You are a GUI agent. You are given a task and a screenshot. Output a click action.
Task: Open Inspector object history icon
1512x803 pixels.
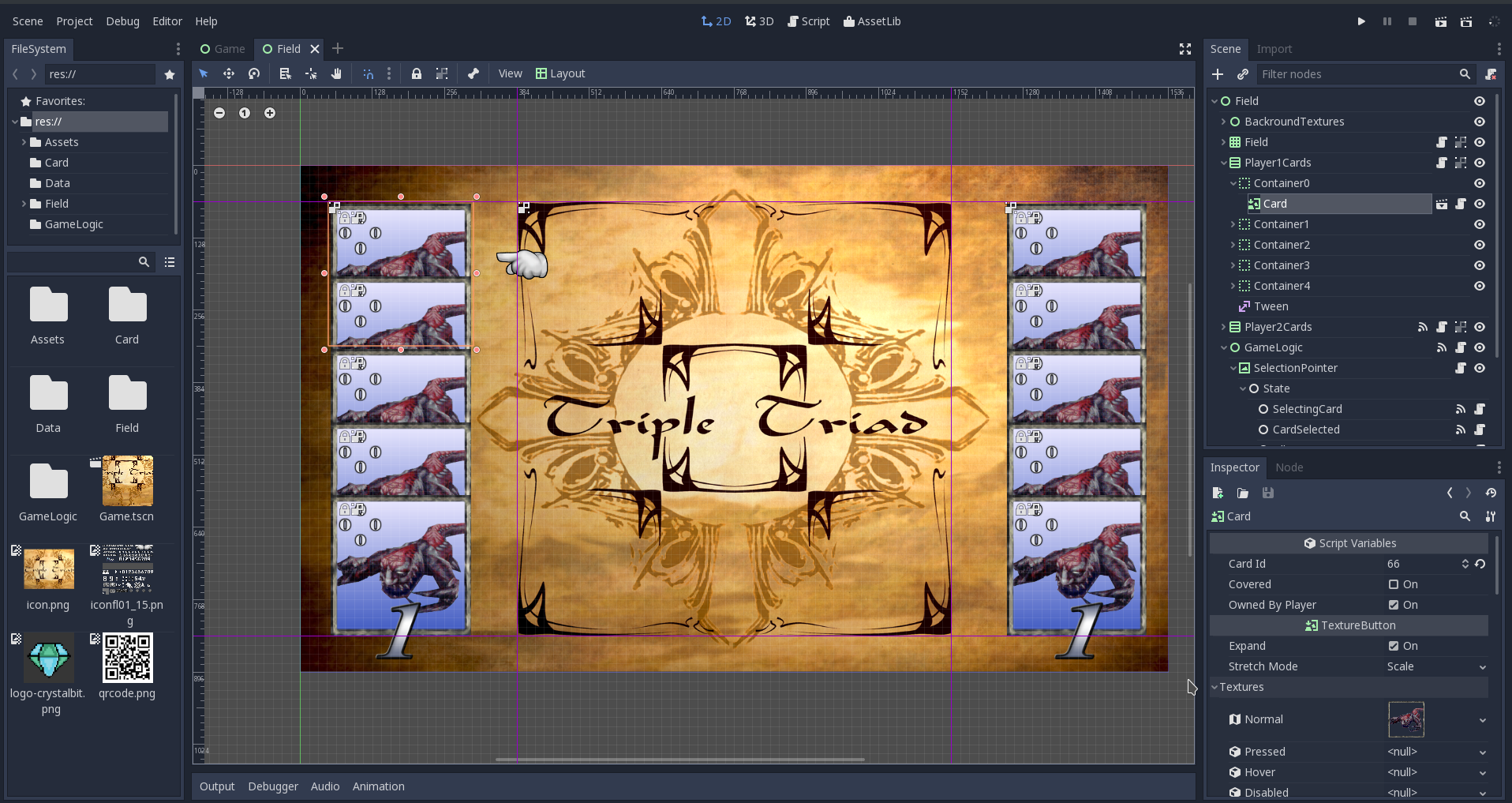(x=1491, y=493)
